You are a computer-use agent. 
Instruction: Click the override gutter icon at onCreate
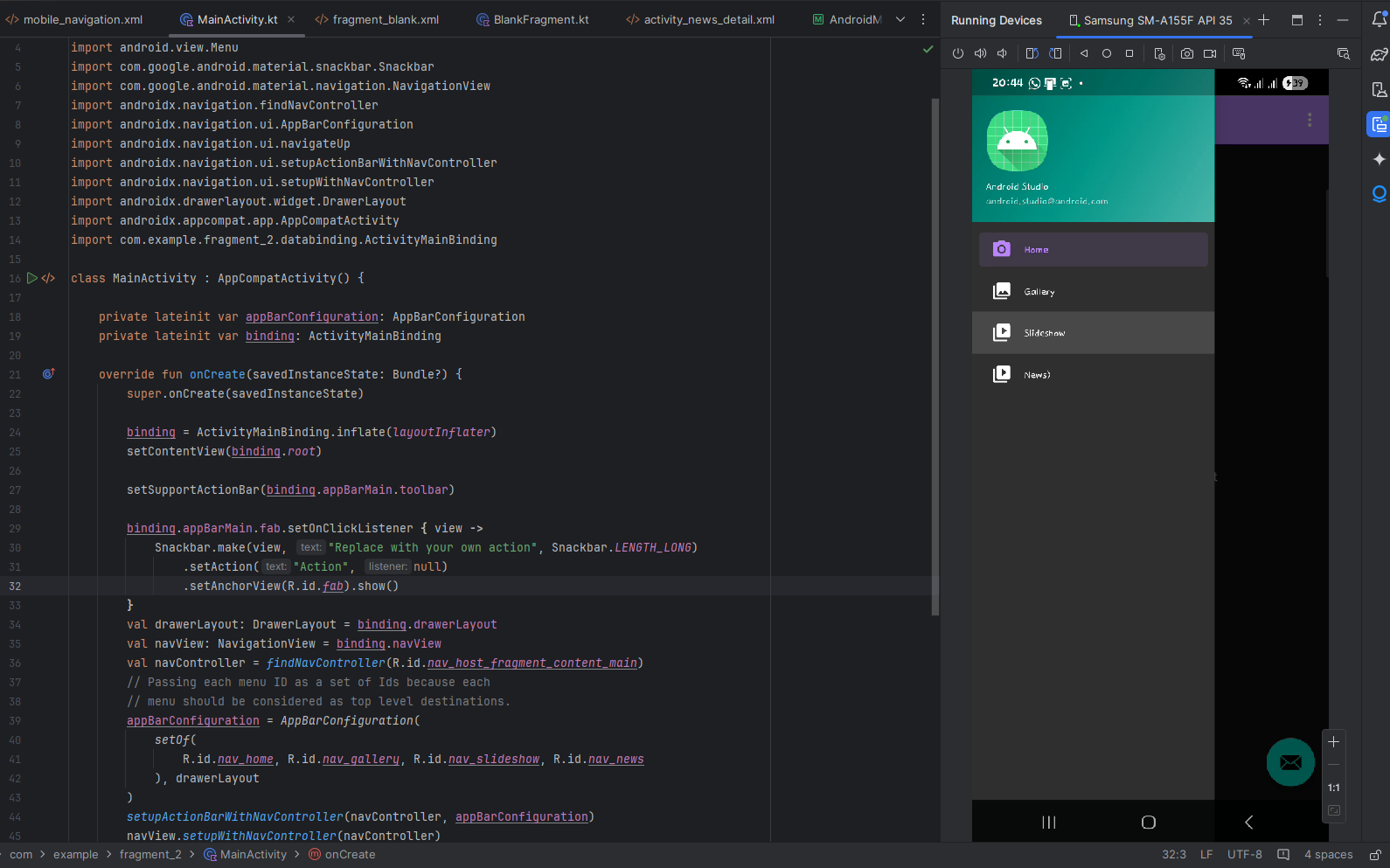pos(49,374)
